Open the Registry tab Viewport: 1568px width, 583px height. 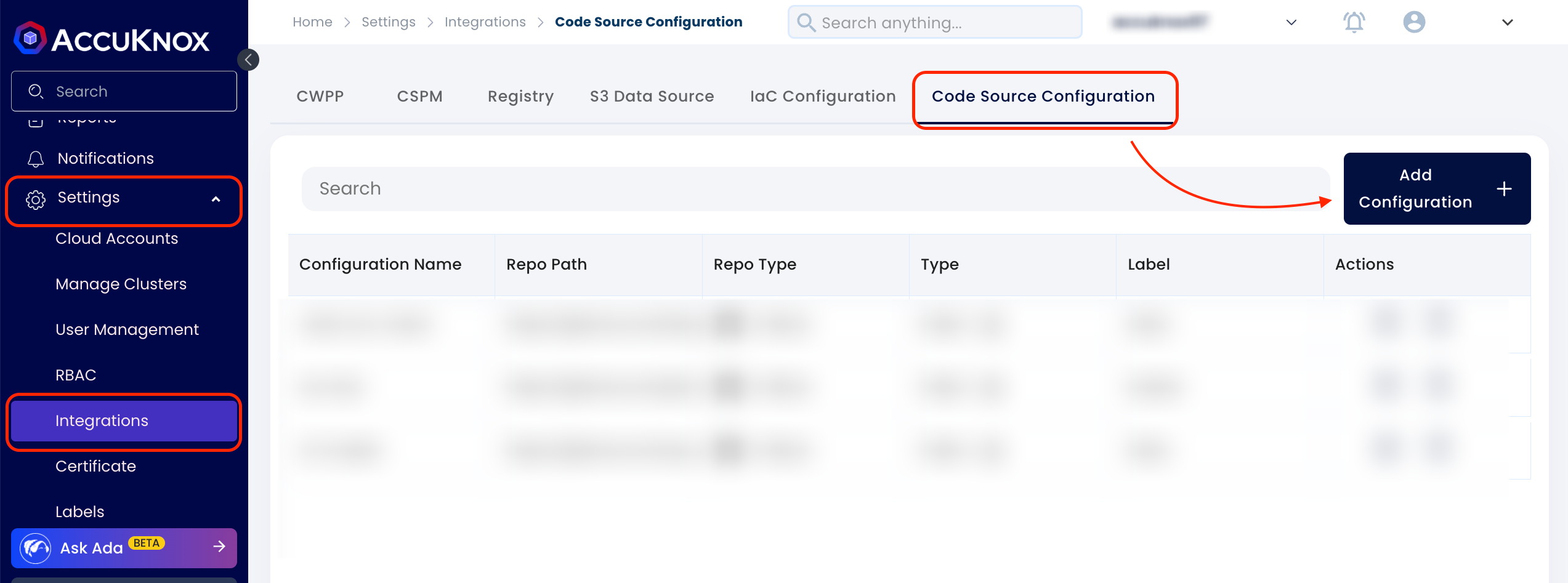(520, 97)
